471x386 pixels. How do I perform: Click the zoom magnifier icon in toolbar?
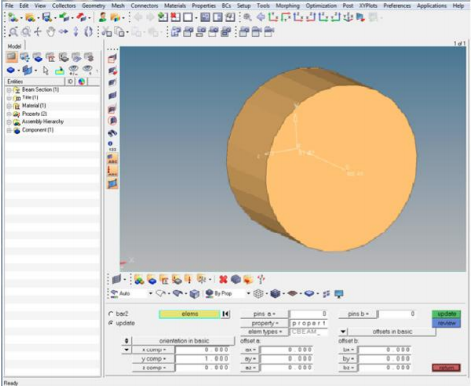click(247, 17)
